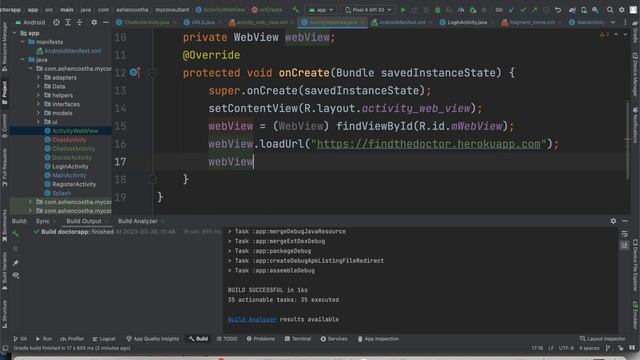Place cursor after webView on line 17

tap(253, 162)
